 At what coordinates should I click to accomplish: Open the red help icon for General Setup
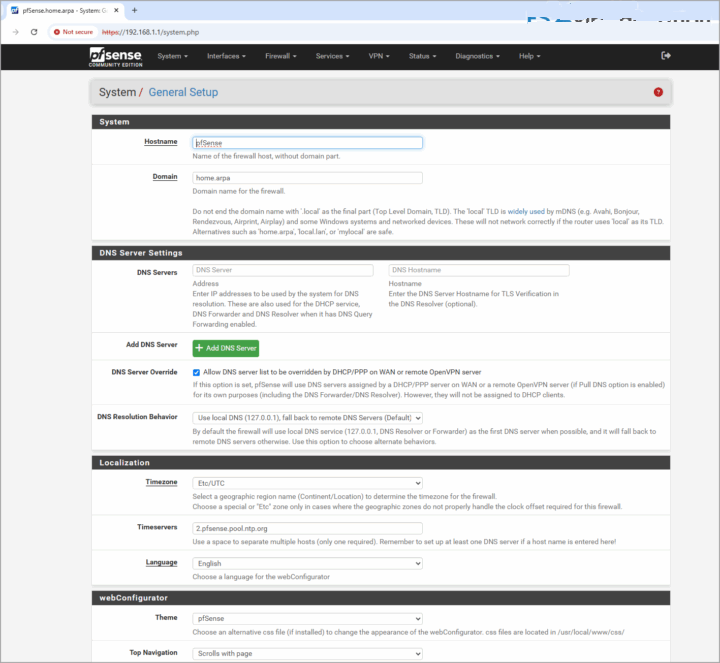(658, 92)
